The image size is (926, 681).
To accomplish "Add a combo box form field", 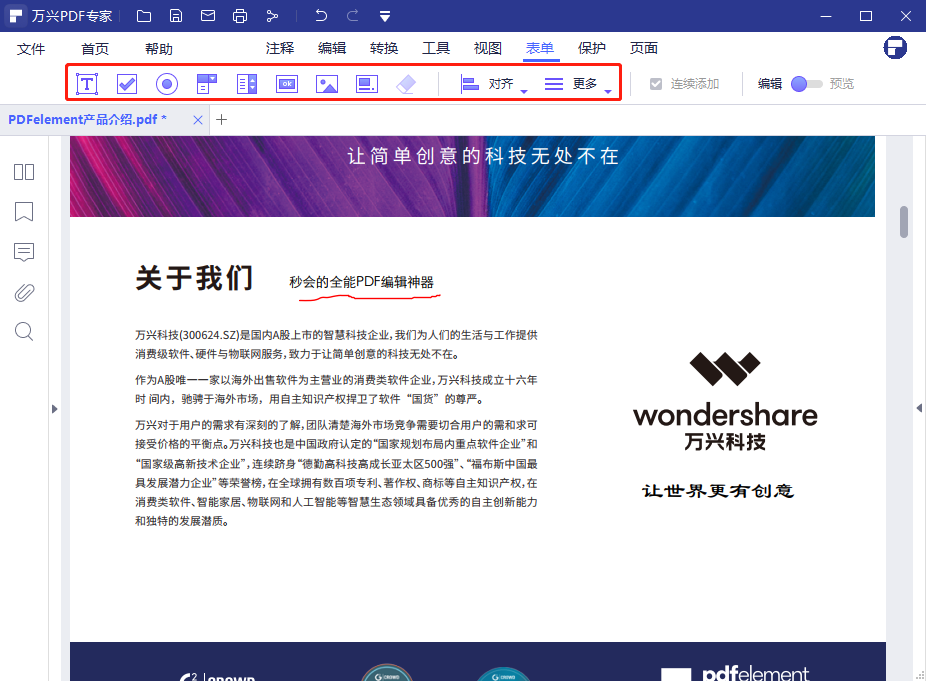I will (207, 84).
